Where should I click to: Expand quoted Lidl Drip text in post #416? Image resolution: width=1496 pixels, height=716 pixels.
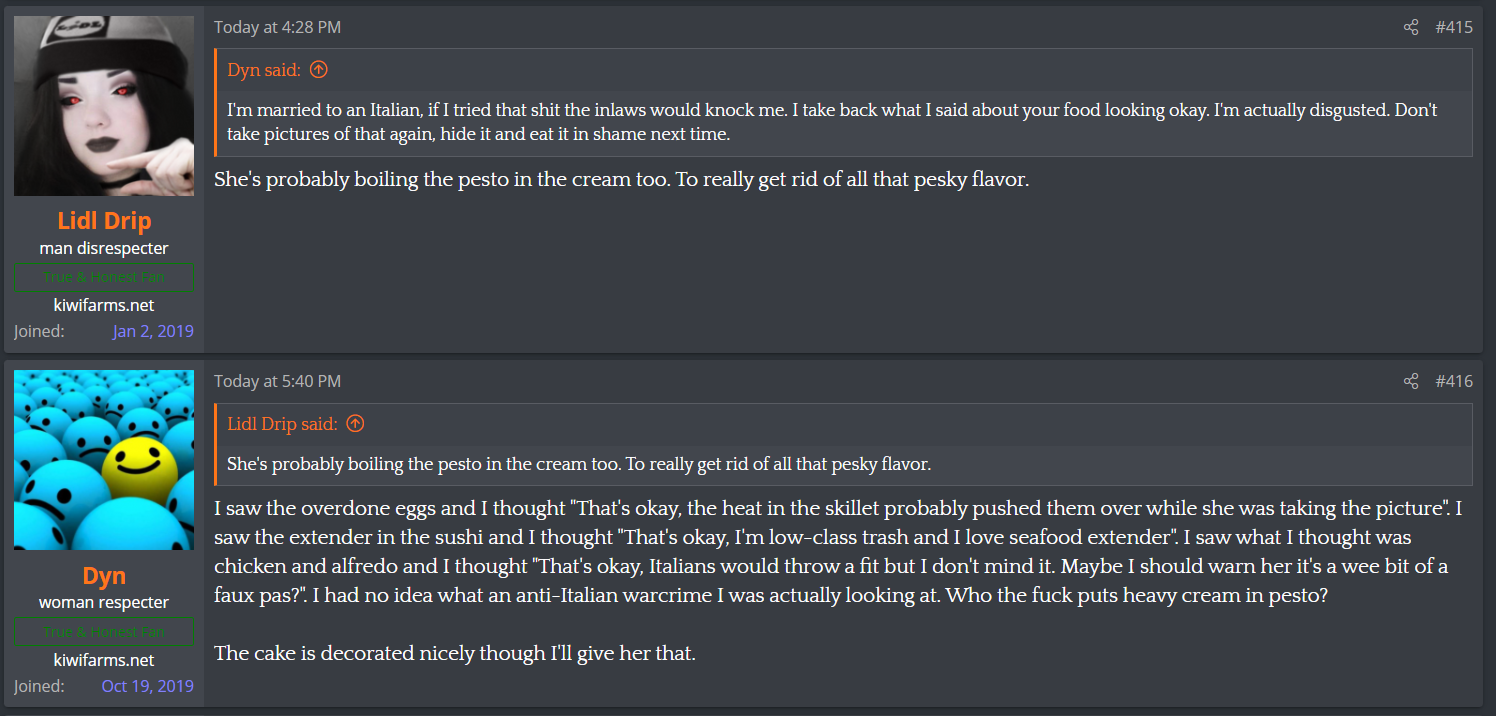click(x=579, y=464)
